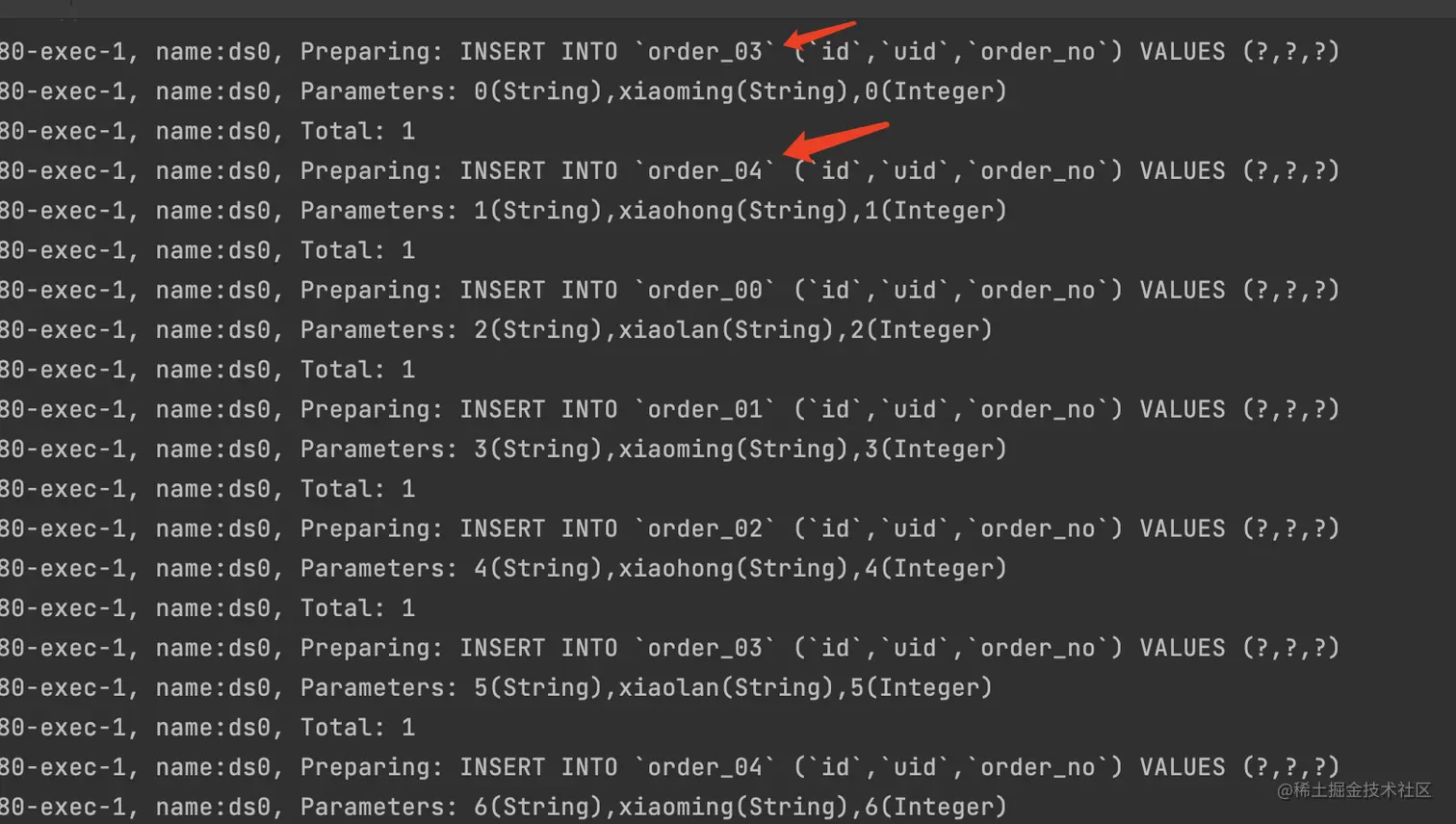The height and width of the screenshot is (824, 1456).
Task: Select the `order_00` table name in log
Action: [x=705, y=291]
